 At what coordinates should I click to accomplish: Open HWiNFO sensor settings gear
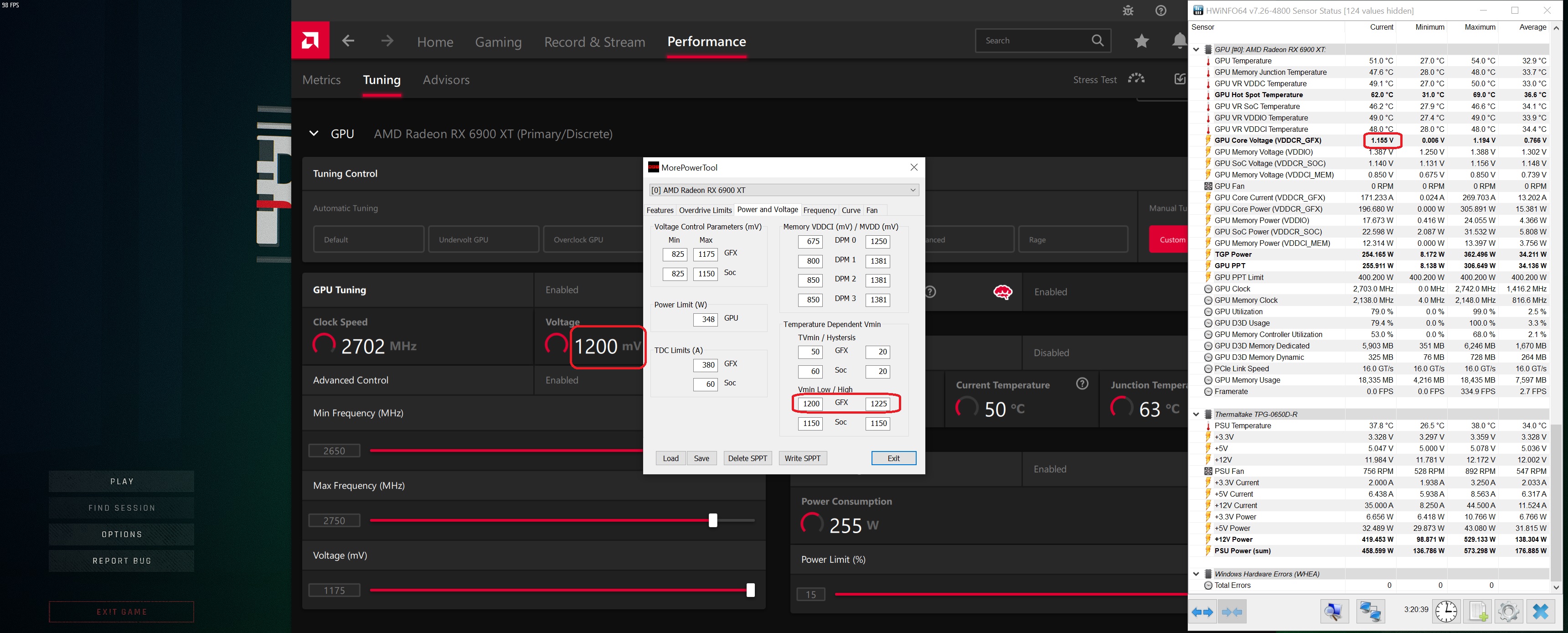pos(1508,611)
